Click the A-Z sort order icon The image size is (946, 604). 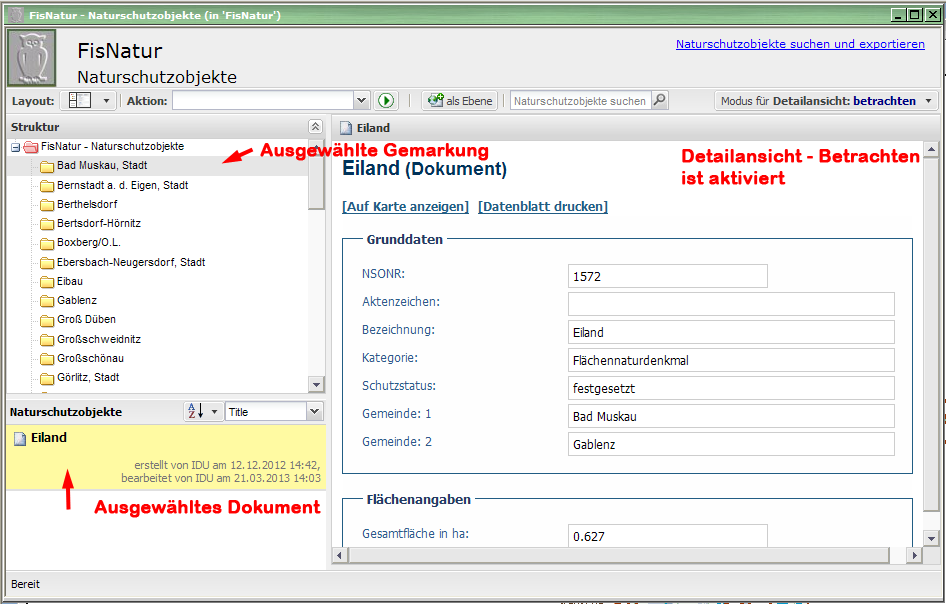click(x=197, y=412)
